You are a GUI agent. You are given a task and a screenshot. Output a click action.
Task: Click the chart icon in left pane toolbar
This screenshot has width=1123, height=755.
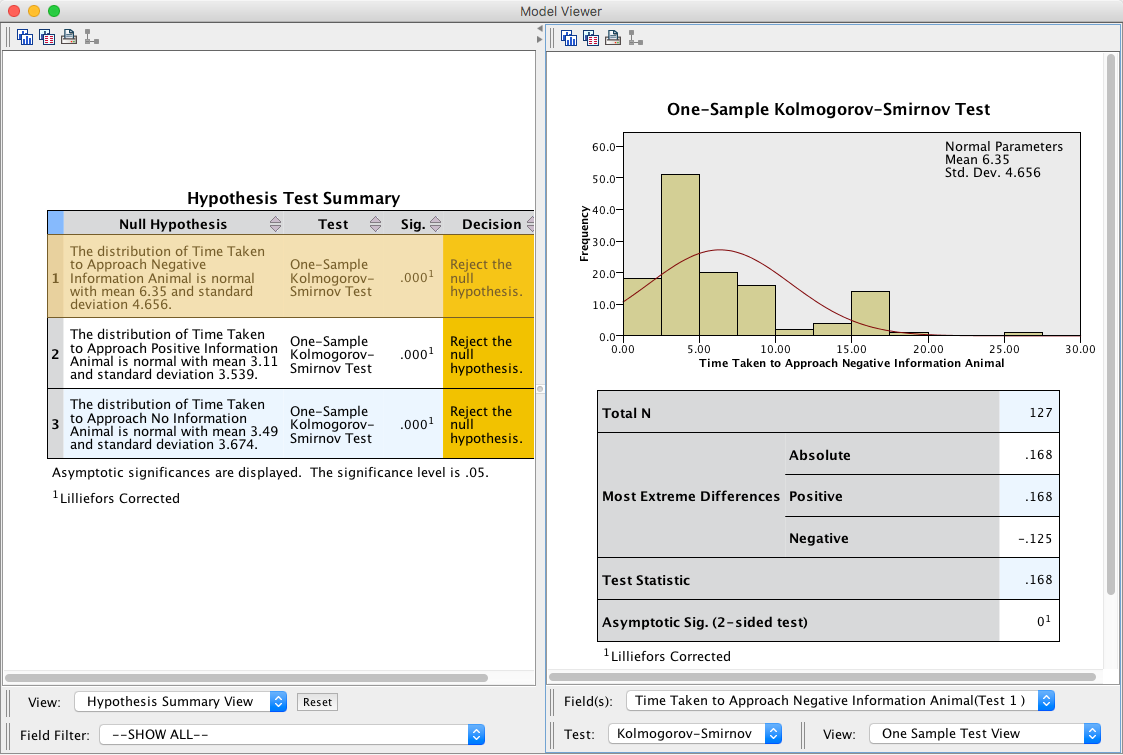(25, 38)
